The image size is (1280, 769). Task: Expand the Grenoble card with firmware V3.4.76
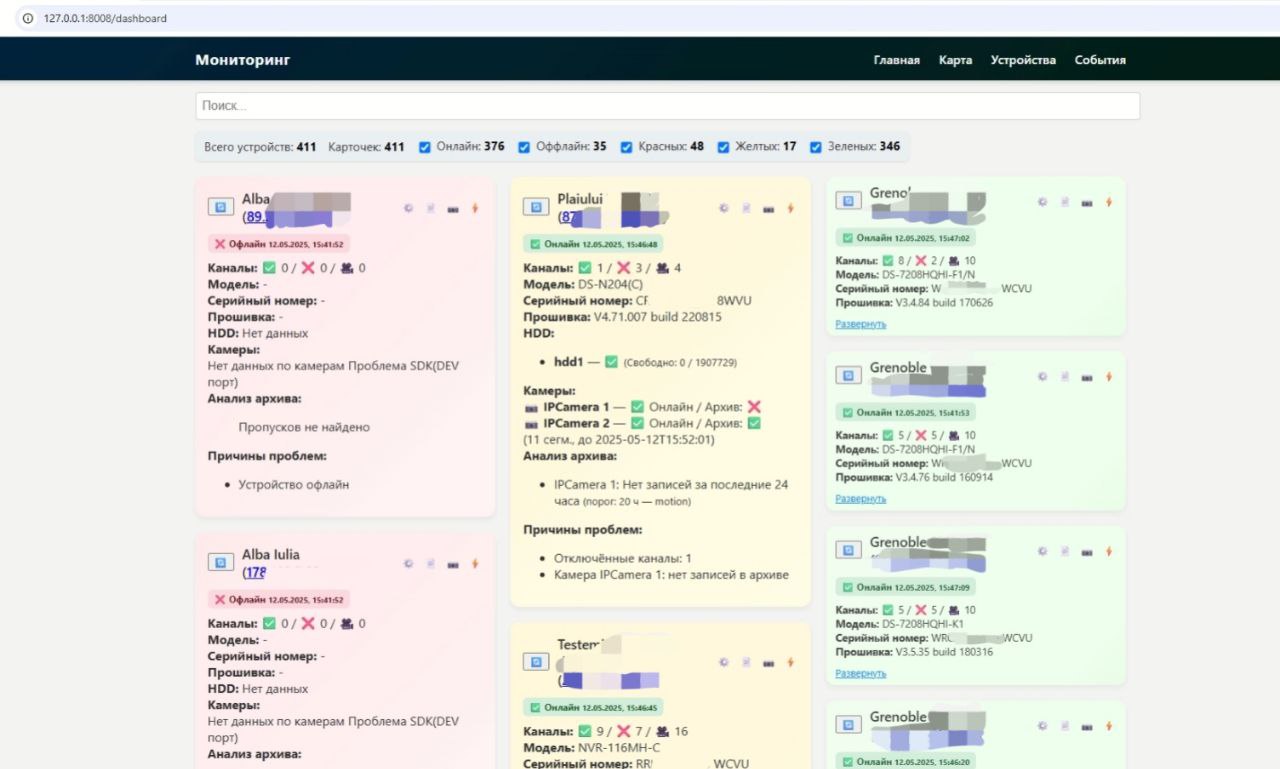[860, 498]
